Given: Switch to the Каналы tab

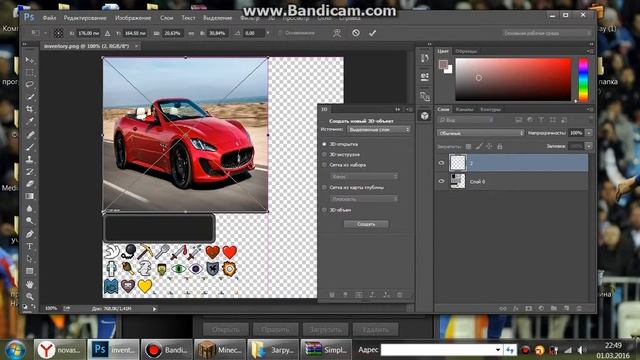Looking at the screenshot, I should (464, 109).
